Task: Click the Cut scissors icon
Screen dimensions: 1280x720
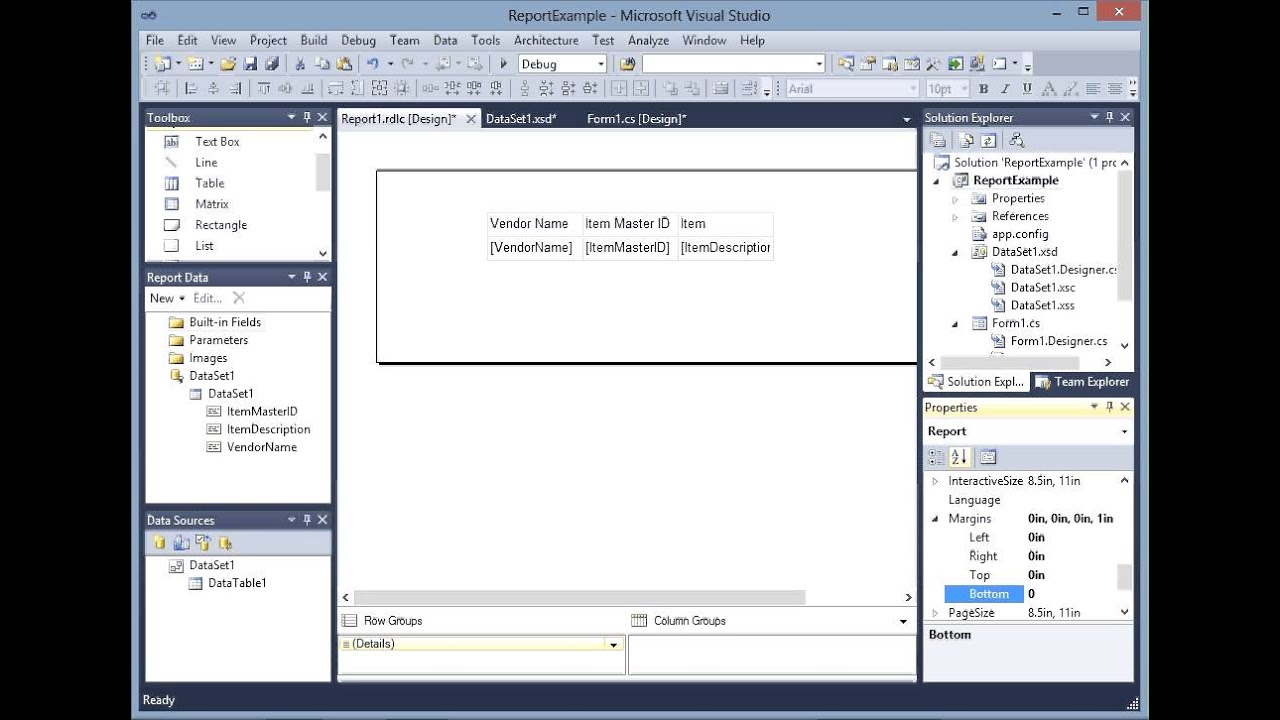Action: click(x=299, y=64)
